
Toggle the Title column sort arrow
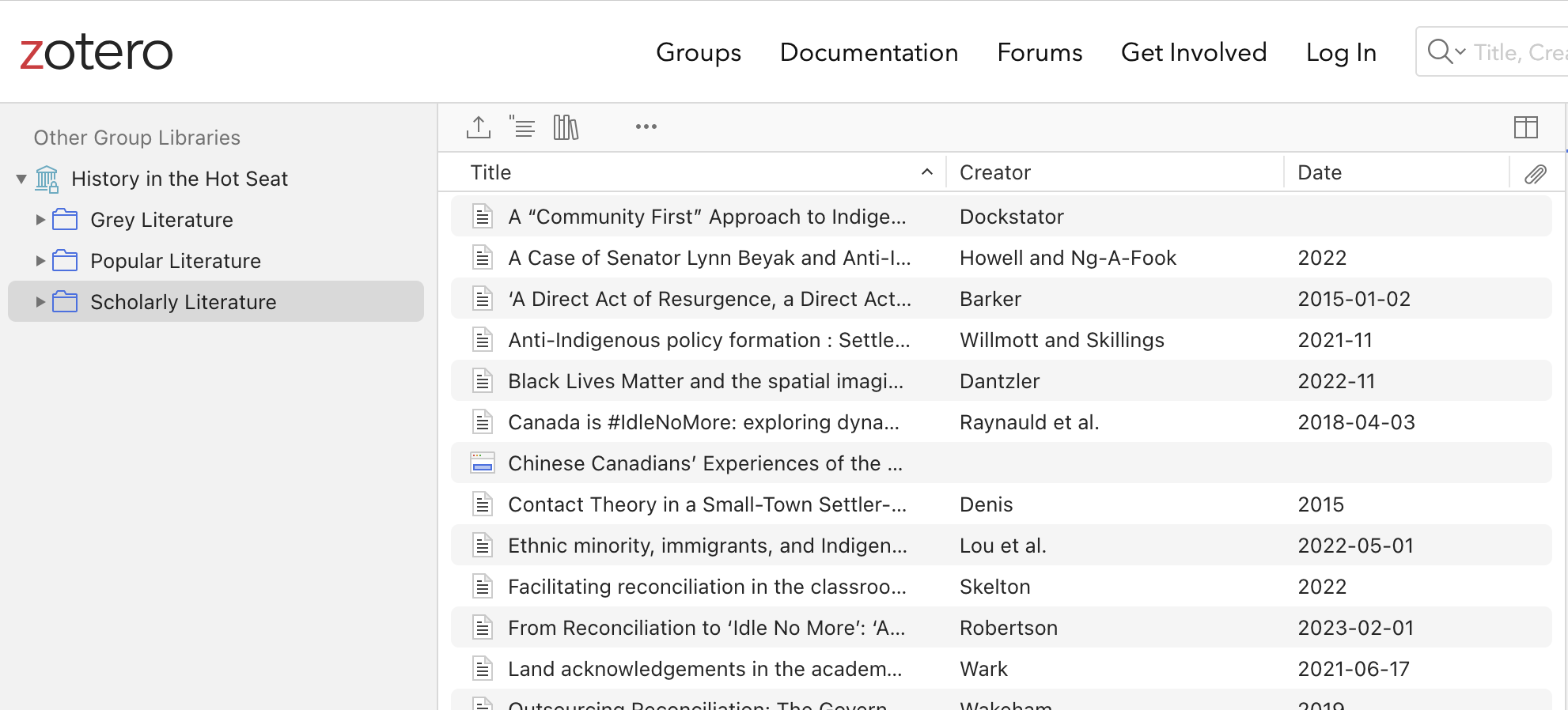tap(927, 172)
